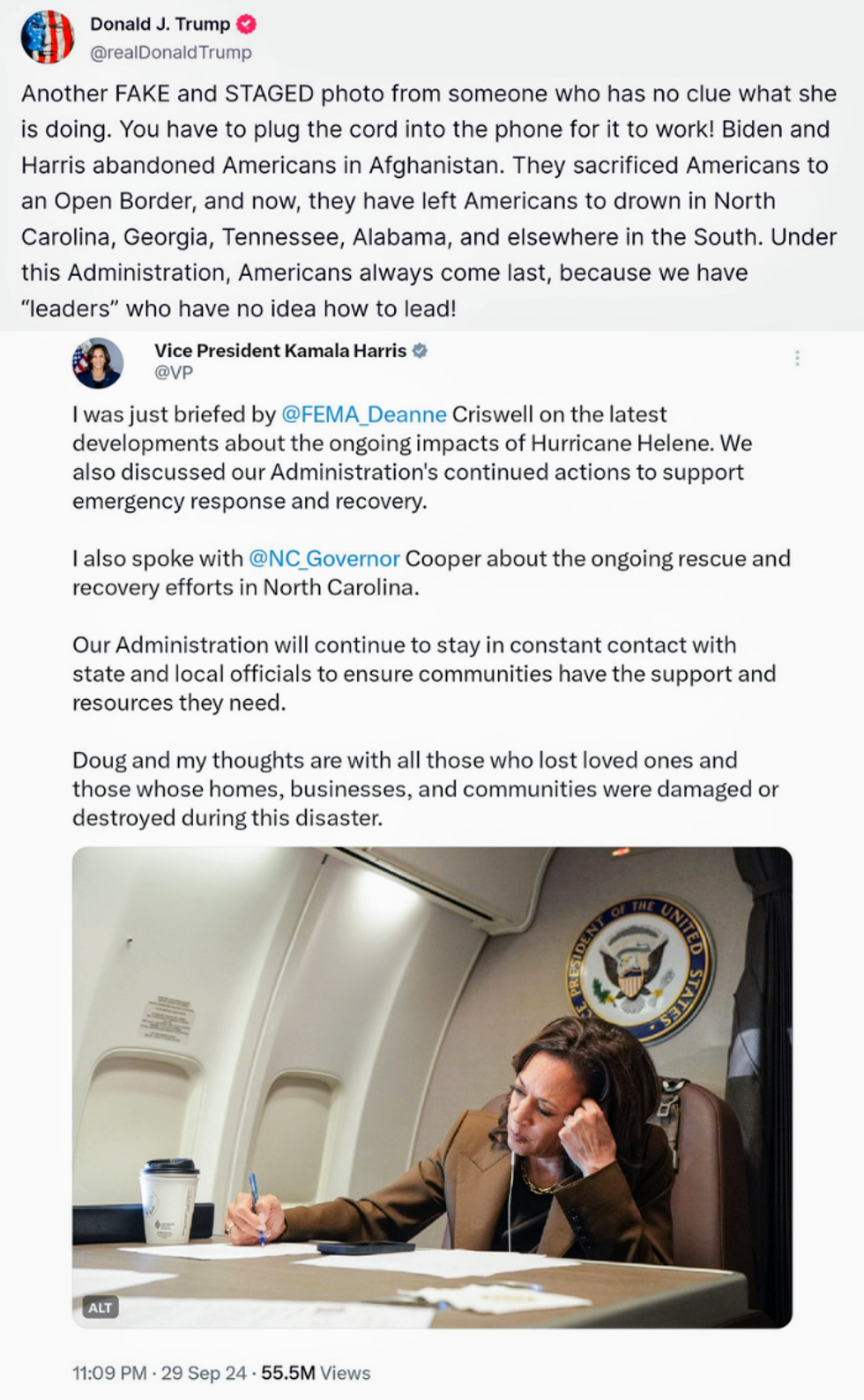
Task: Open the three-dot more options menu
Action: click(797, 358)
